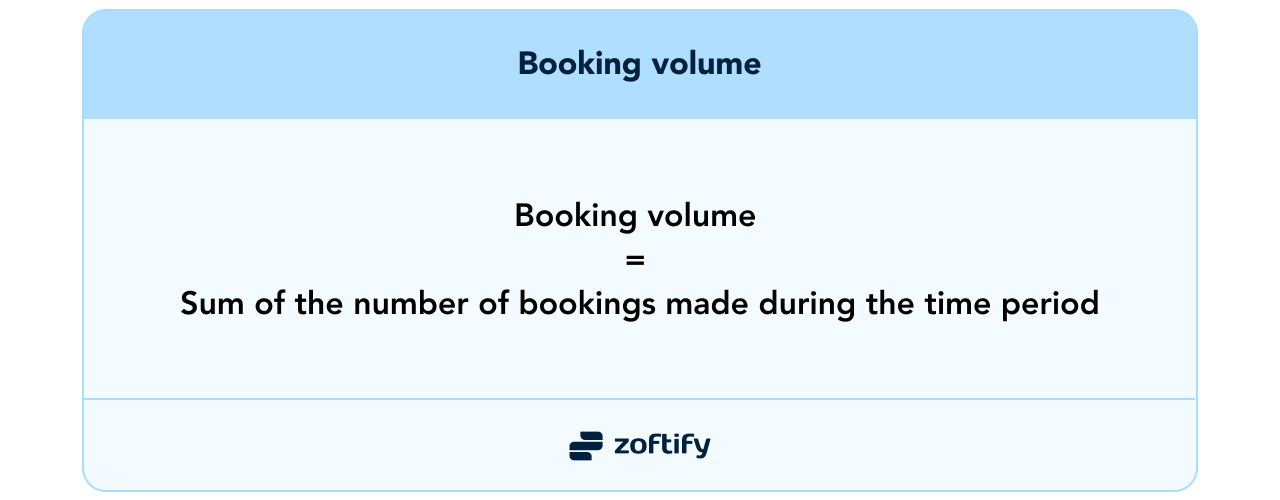Click 'Booking volume' text above equals sign
Image resolution: width=1280 pixels, height=500 pixels.
(635, 216)
